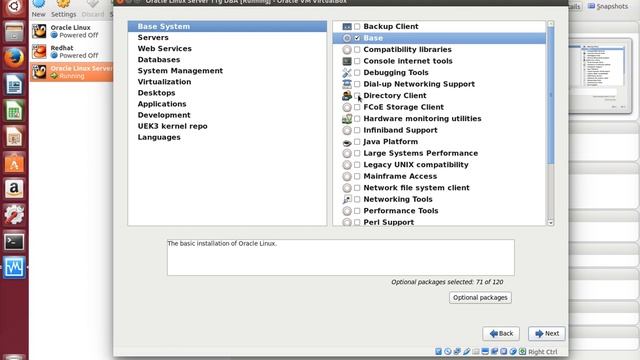Enable the Mainframe Access checkbox
640x360 pixels.
tap(357, 176)
